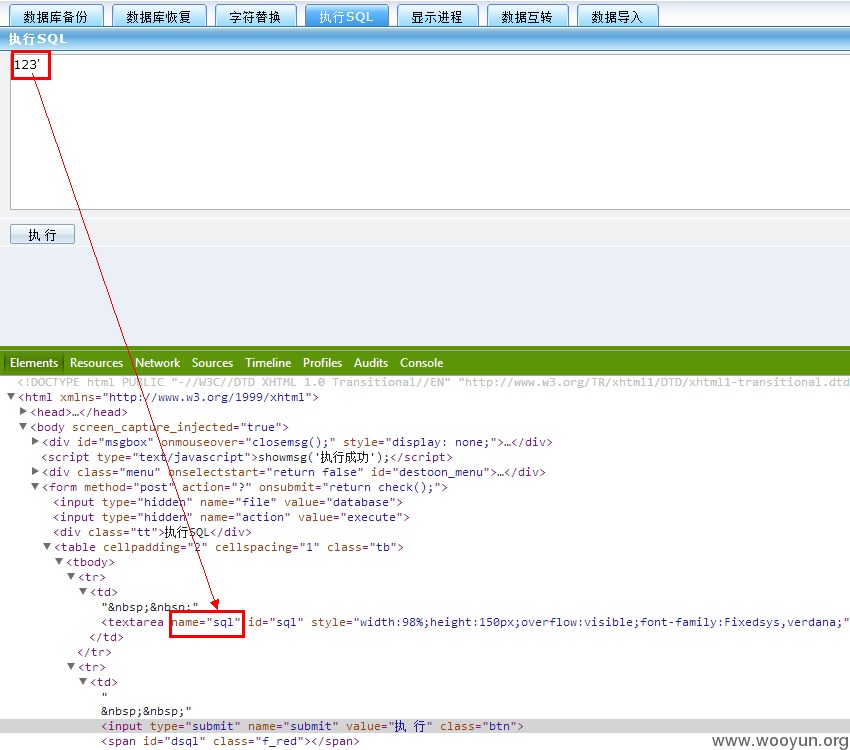
Task: Select the span id="dsql" line
Action: pos(230,741)
